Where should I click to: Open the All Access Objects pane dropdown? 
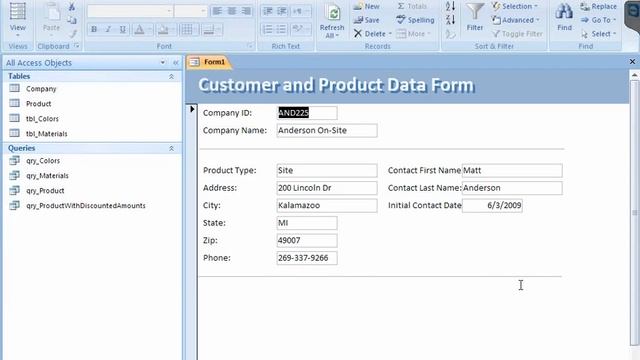tap(163, 62)
